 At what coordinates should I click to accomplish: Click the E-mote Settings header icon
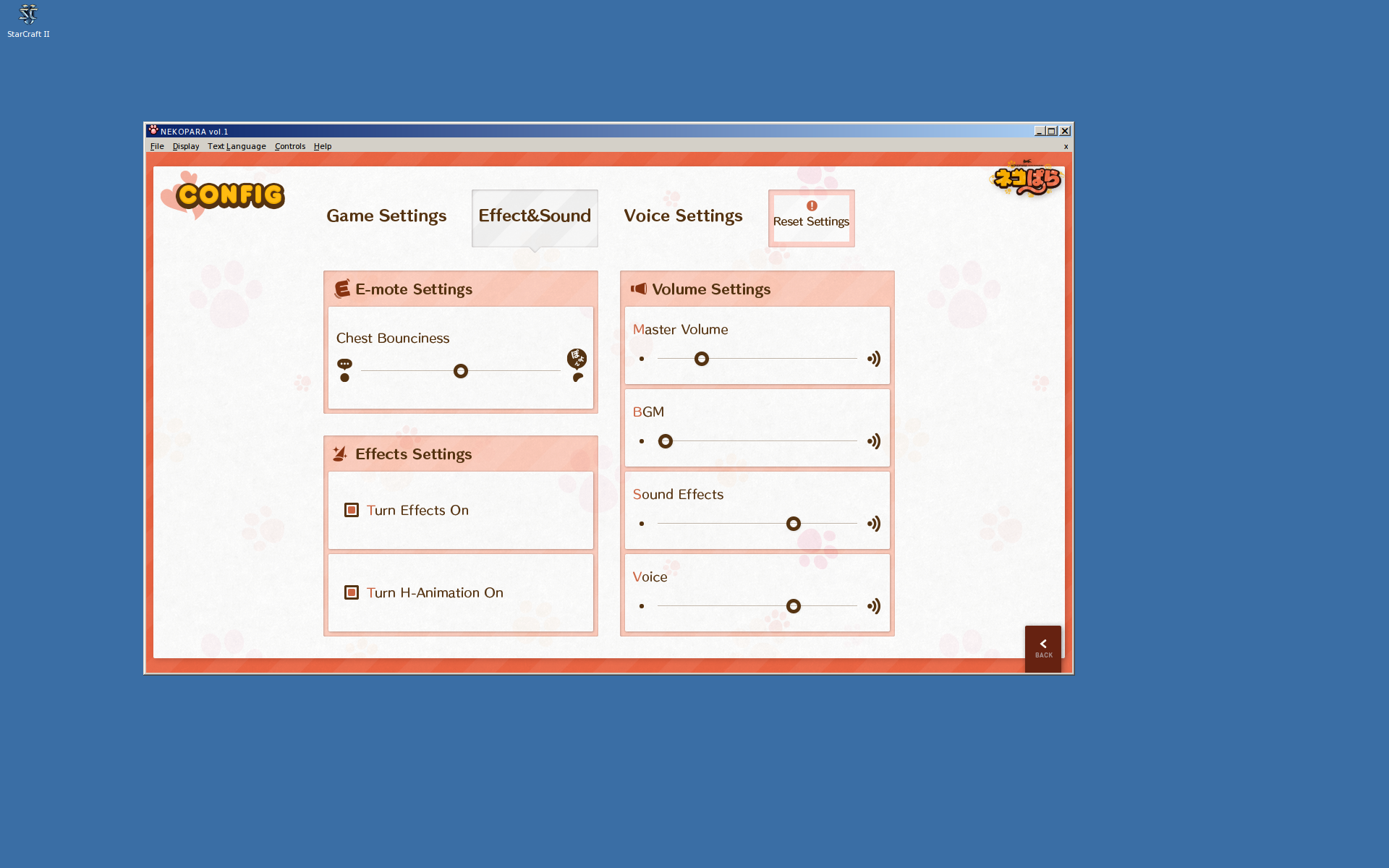342,289
